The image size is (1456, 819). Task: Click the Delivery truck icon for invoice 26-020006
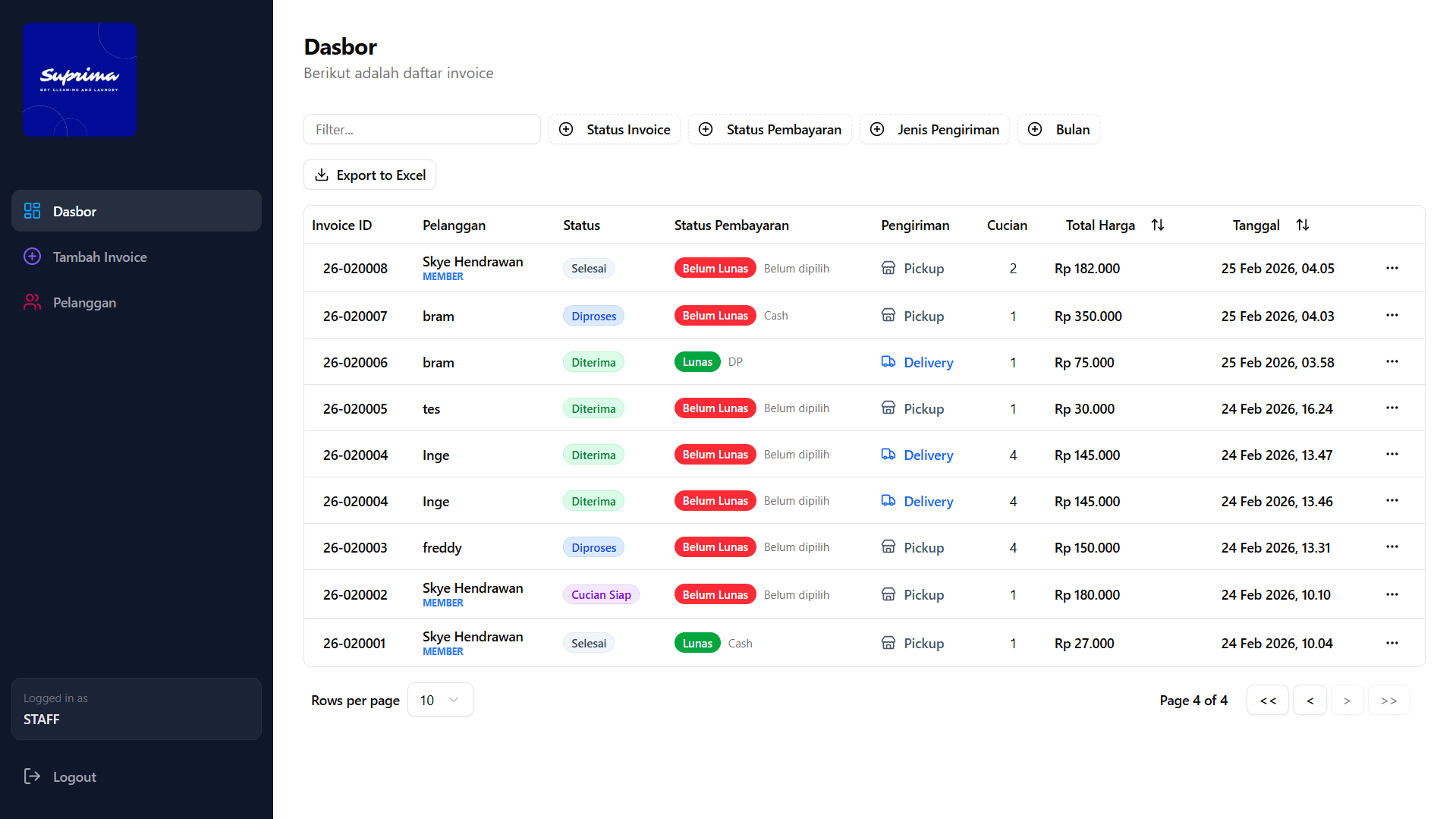coord(888,362)
